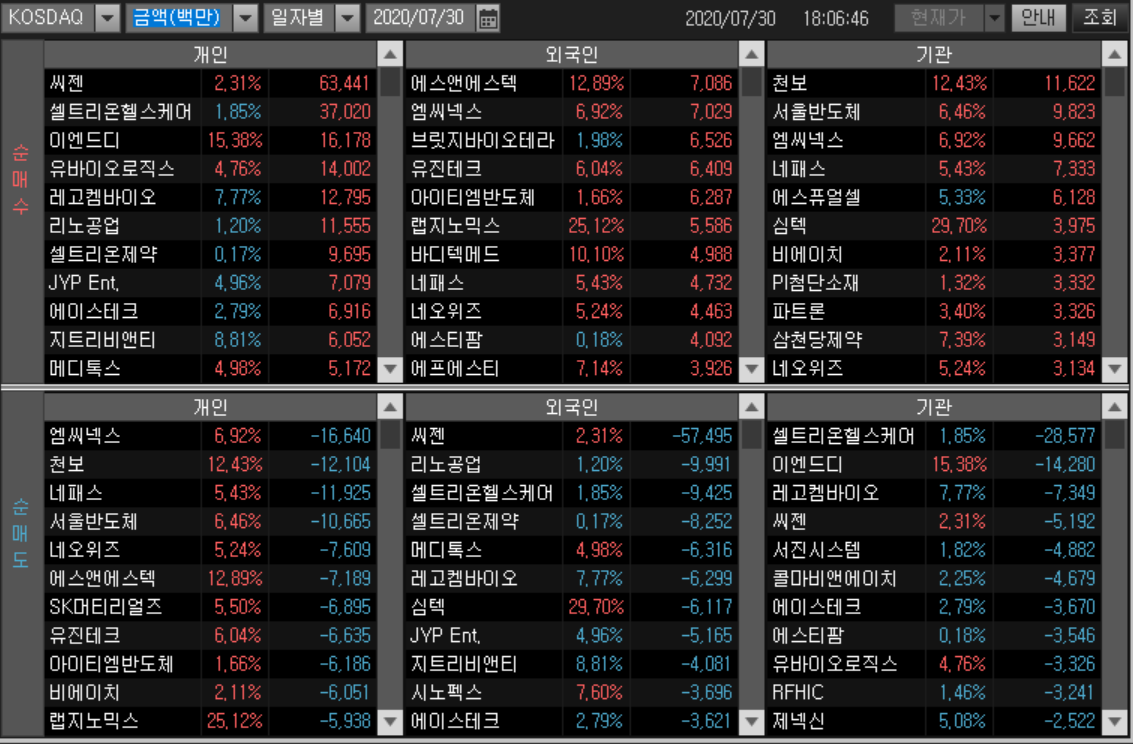Click the scrollbar thumb of net-sell 외국인 list
This screenshot has width=1133, height=744.
click(751, 435)
